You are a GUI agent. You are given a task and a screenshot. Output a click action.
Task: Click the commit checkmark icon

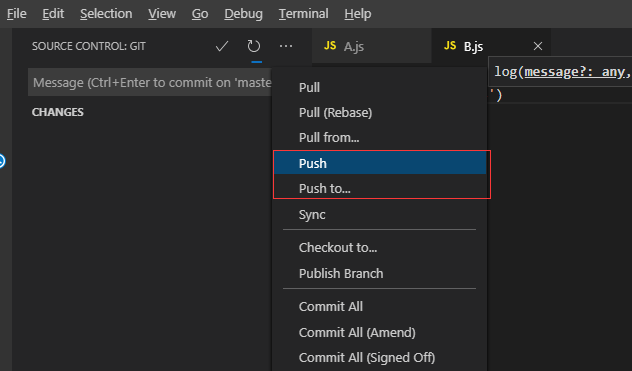click(x=222, y=46)
